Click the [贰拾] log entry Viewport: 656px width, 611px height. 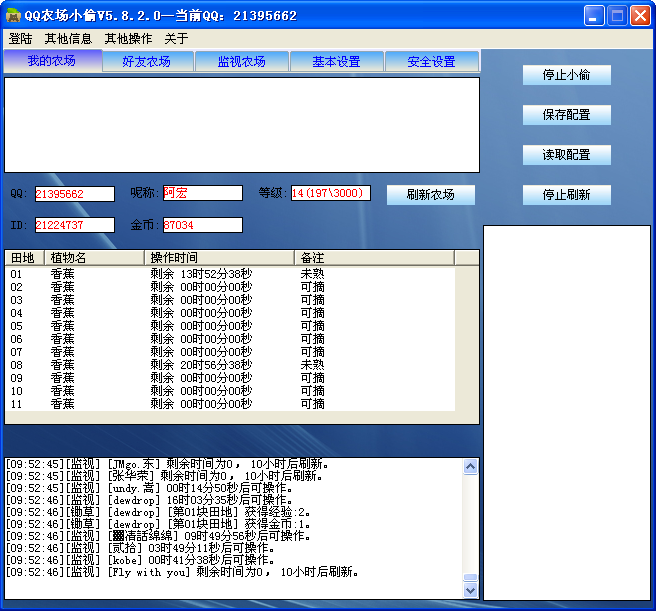tap(140, 548)
